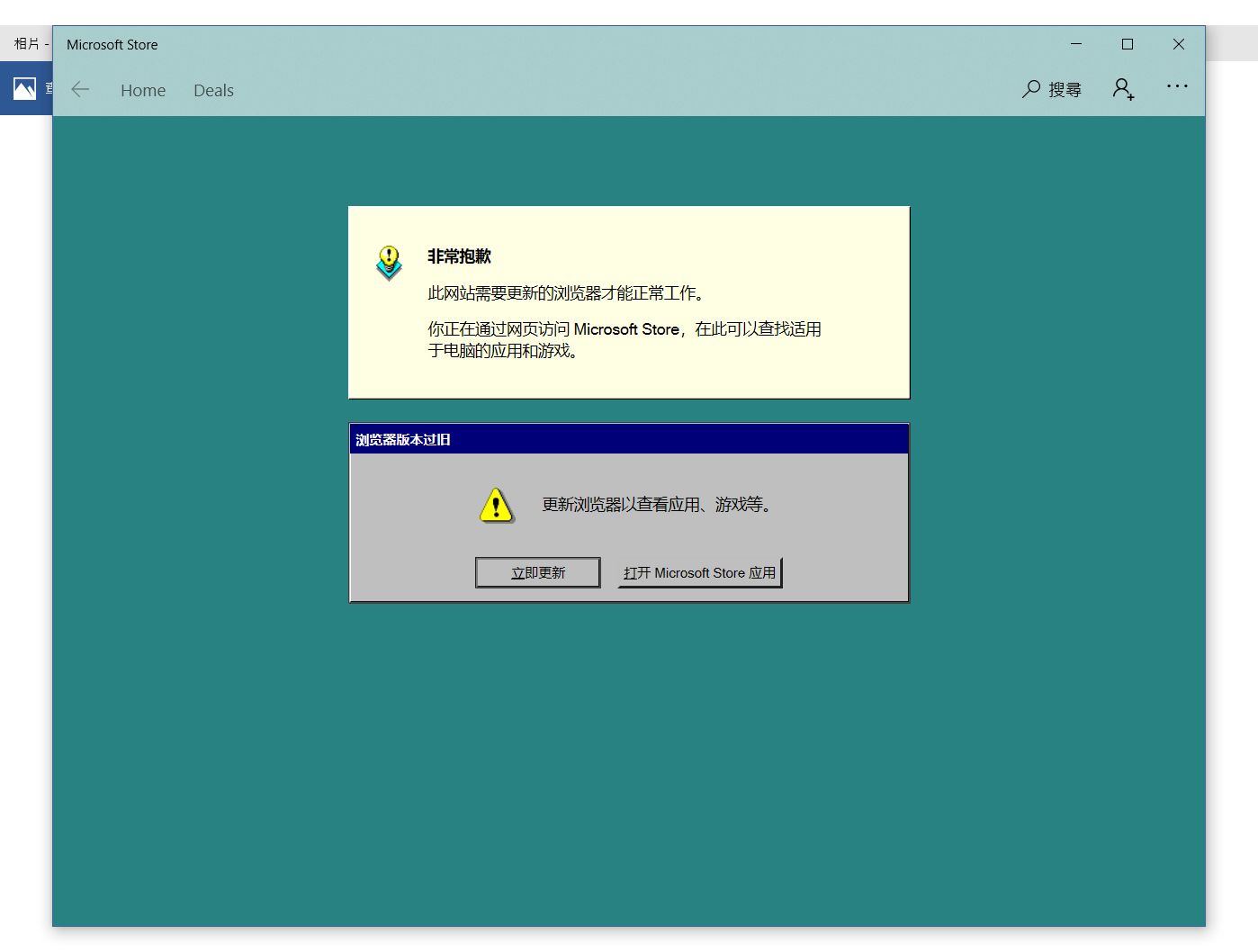Click the Microsoft Store window title text
Screen dimensions: 1258x952
point(112,44)
